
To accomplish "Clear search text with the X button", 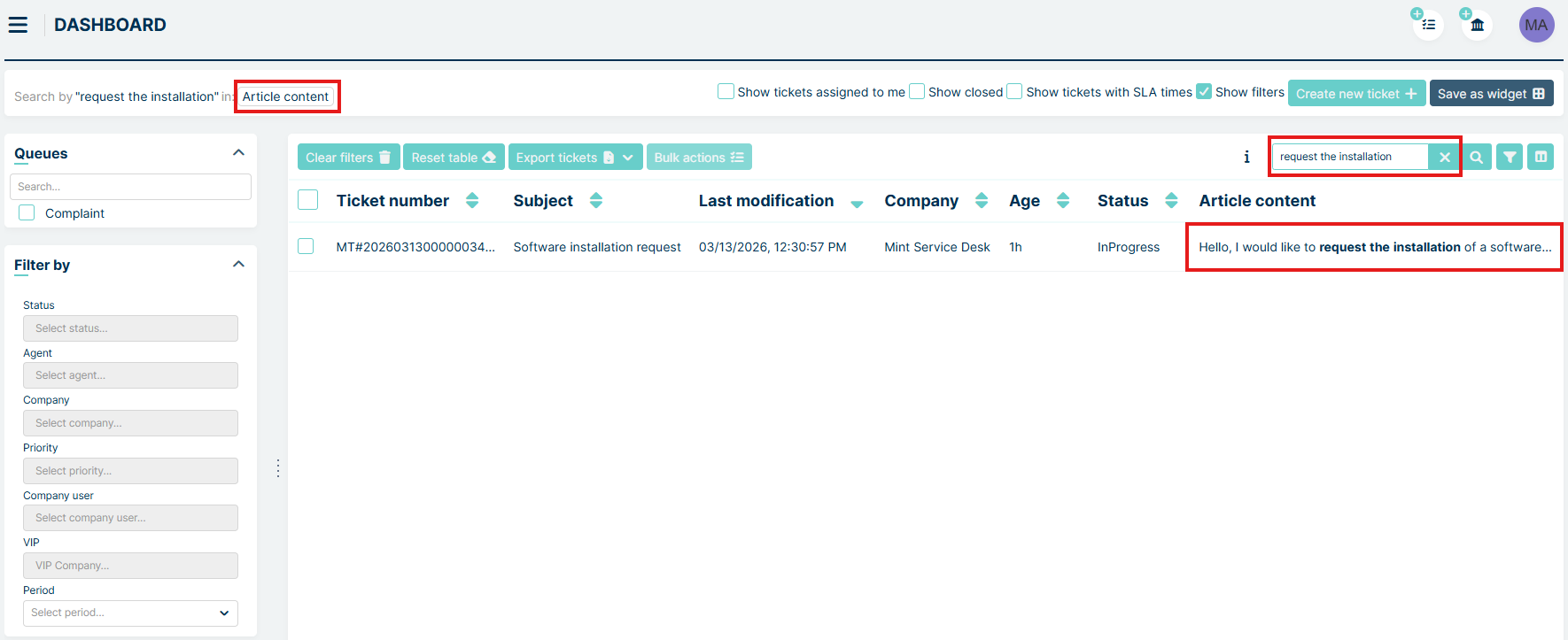I will 1444,158.
